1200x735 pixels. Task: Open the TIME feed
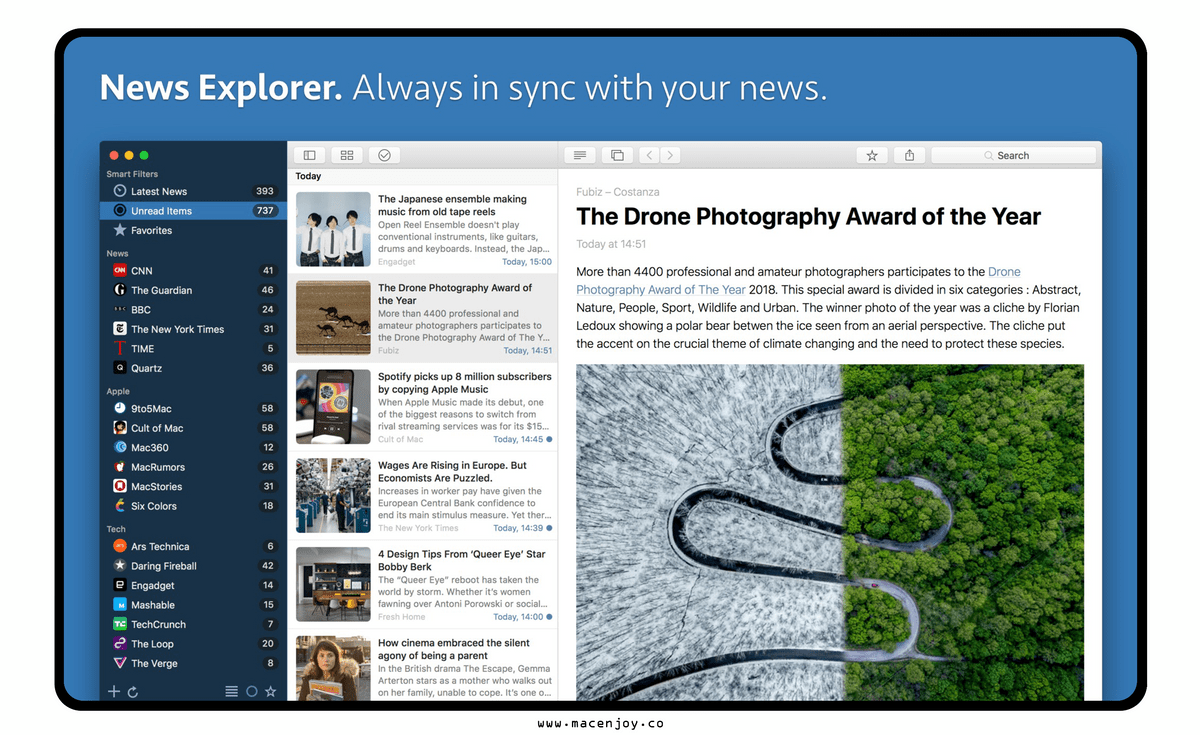(193, 349)
